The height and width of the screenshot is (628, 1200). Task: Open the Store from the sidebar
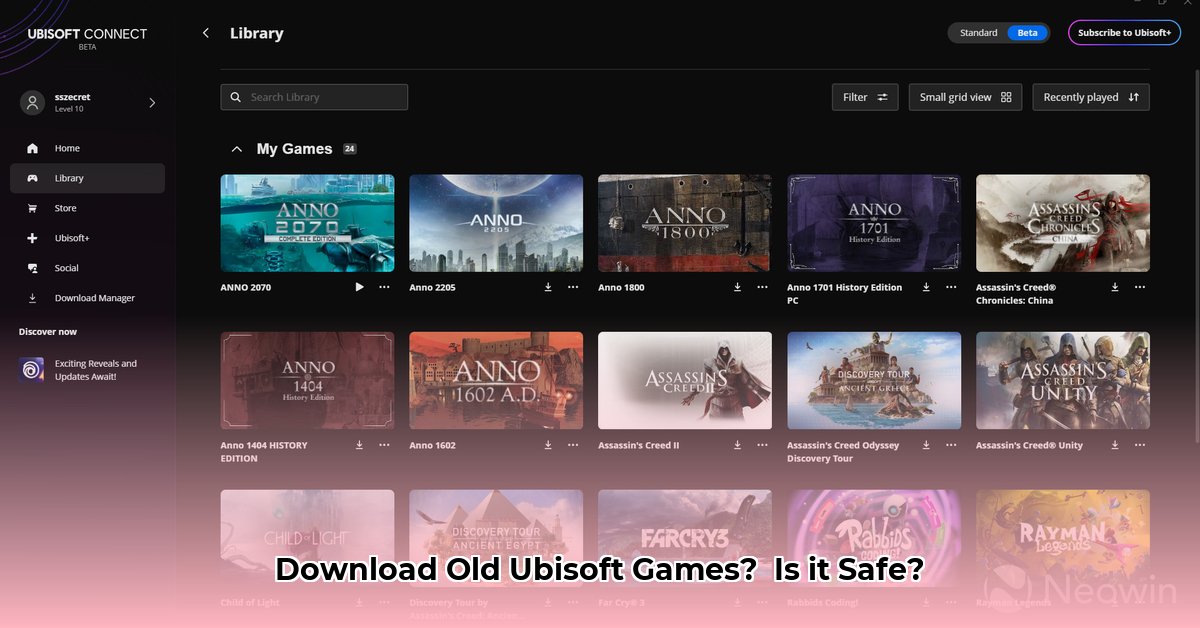tap(66, 207)
